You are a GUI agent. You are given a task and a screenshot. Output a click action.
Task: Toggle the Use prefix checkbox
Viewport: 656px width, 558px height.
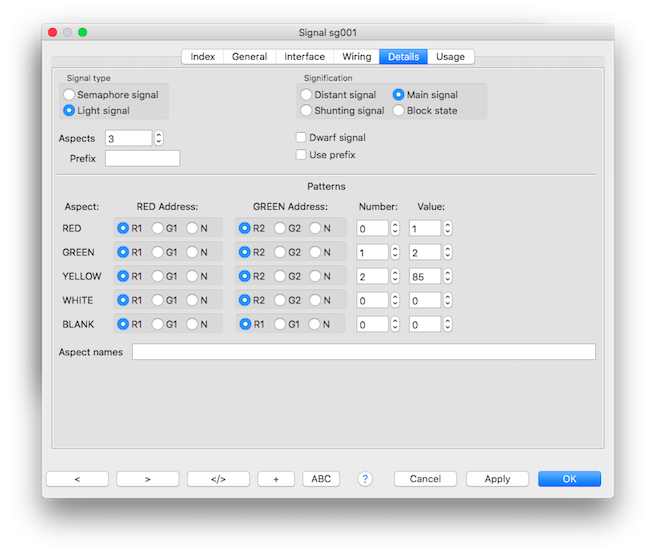pos(301,155)
